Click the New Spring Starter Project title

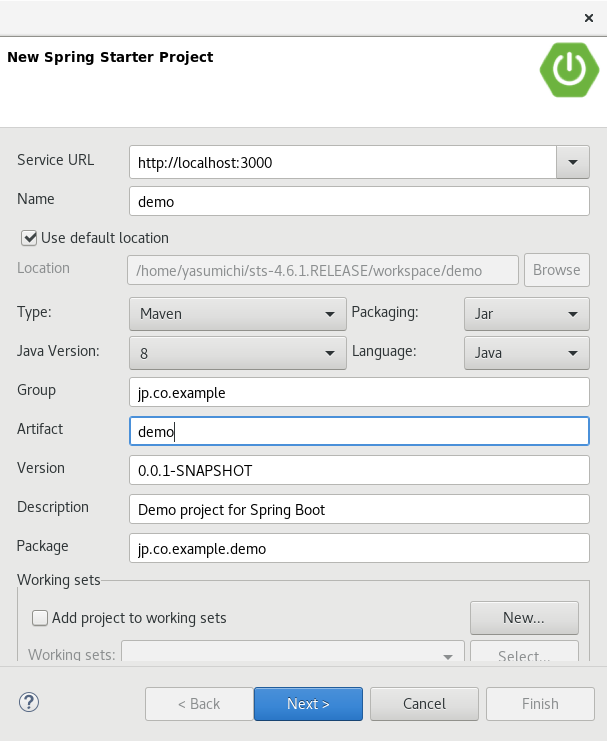110,57
